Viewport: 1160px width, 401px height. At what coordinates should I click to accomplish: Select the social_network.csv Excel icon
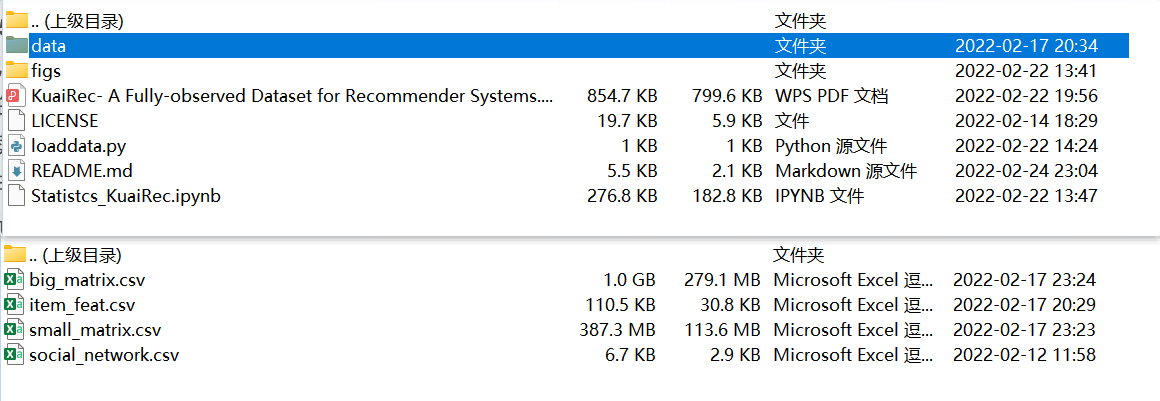(x=14, y=355)
